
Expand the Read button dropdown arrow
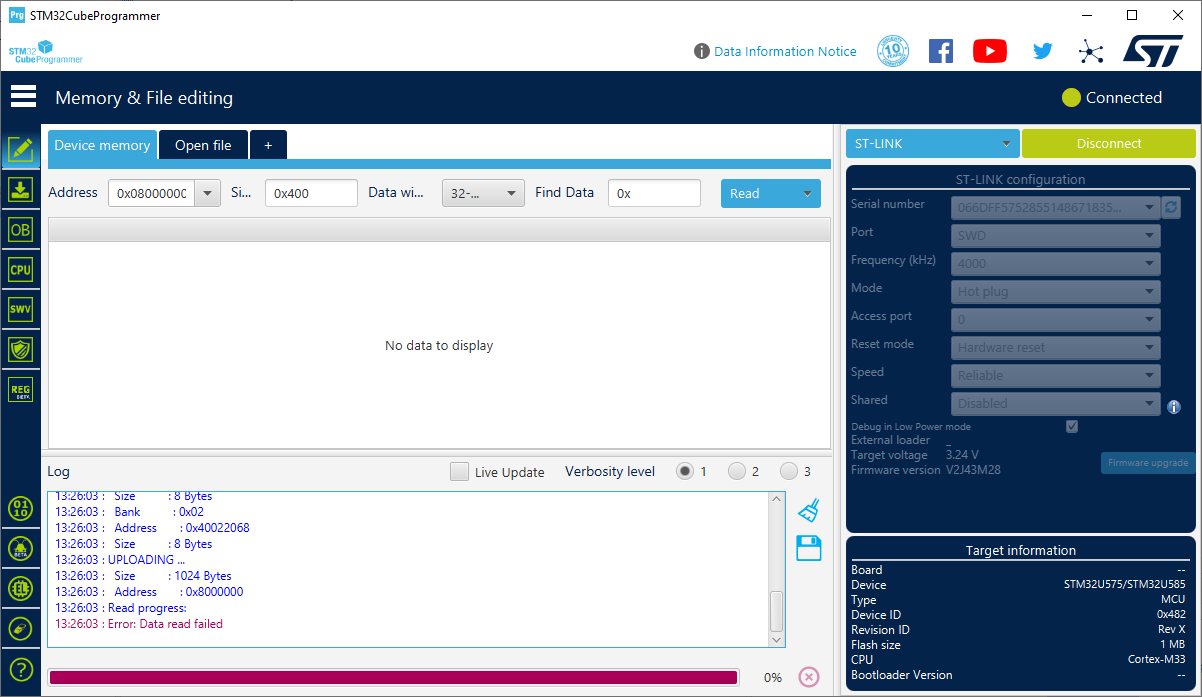(x=805, y=192)
